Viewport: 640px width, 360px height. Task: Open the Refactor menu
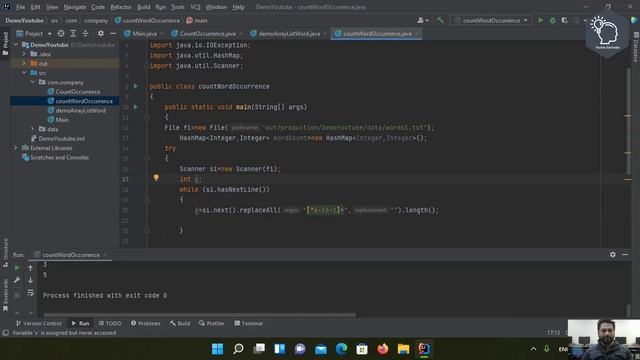click(x=121, y=7)
